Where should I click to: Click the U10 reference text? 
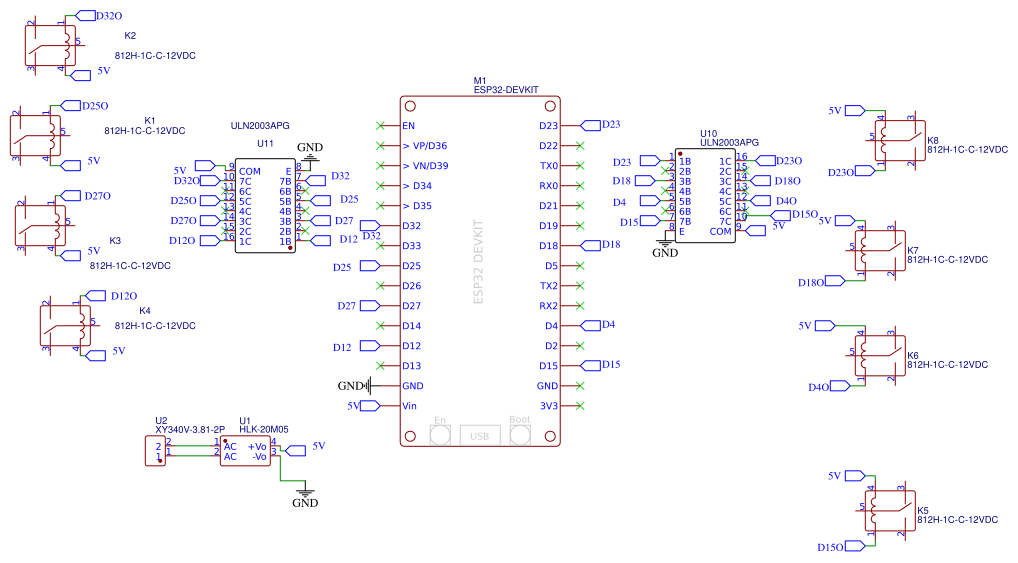click(x=708, y=134)
